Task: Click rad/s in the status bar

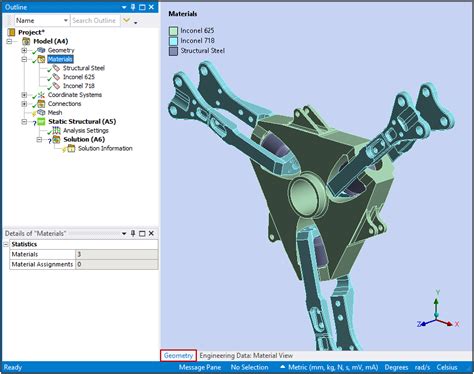Action: tap(422, 367)
